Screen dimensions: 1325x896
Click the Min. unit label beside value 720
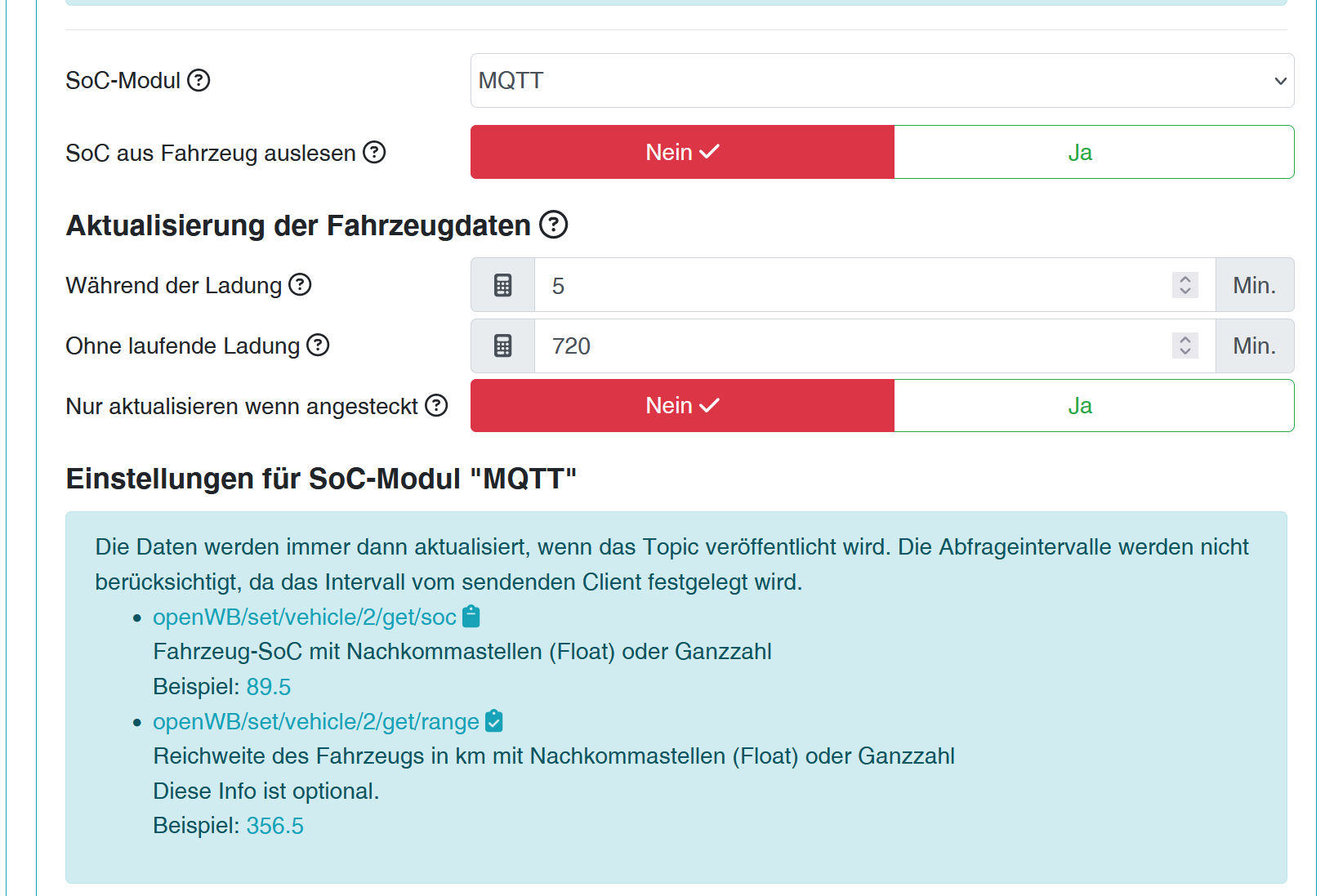[1255, 345]
